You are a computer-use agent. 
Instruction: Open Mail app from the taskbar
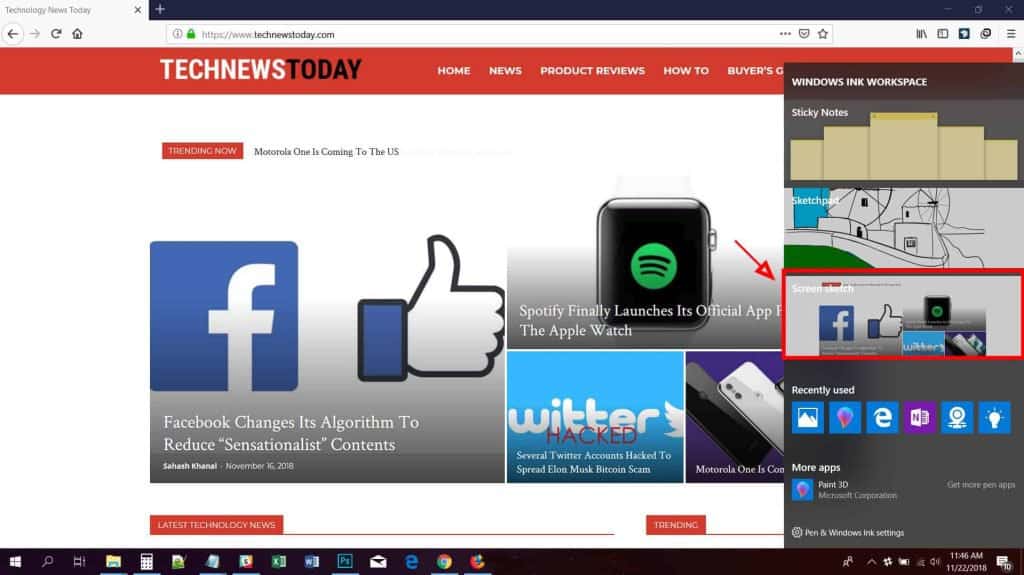click(378, 561)
